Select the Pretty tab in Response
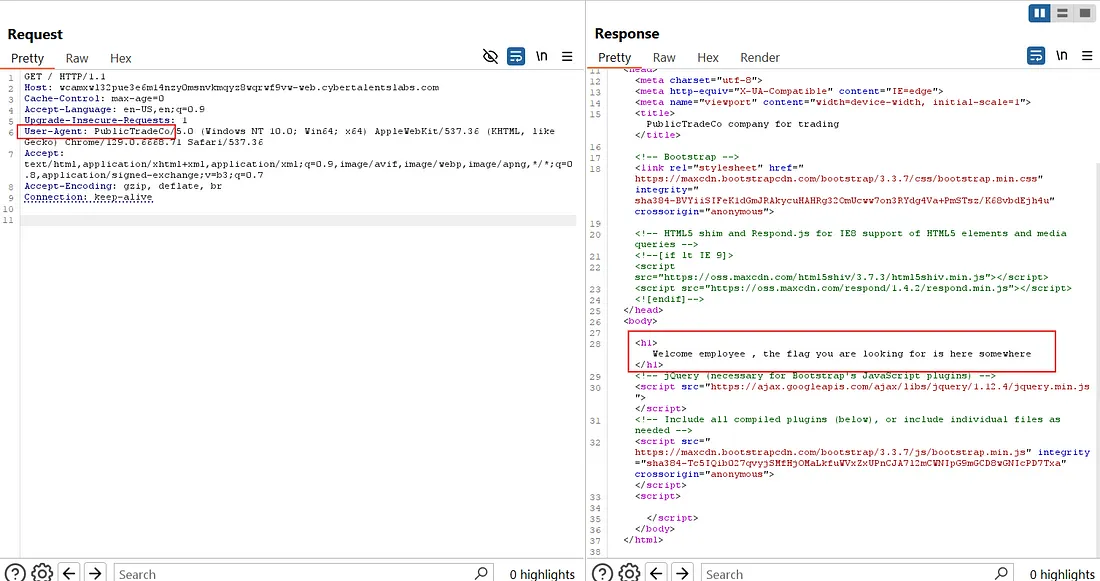Screen dimensions: 1100x581 tap(615, 58)
